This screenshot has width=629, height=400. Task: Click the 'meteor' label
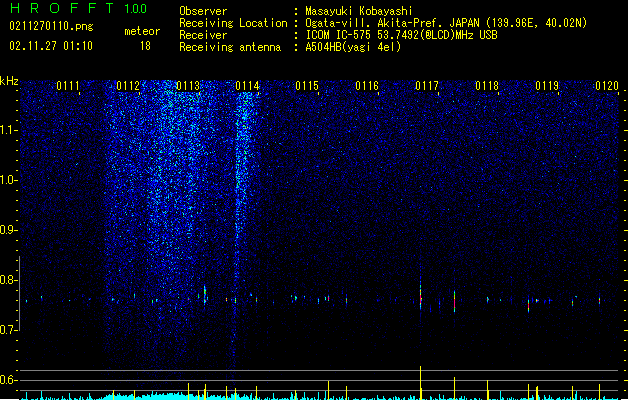point(142,31)
